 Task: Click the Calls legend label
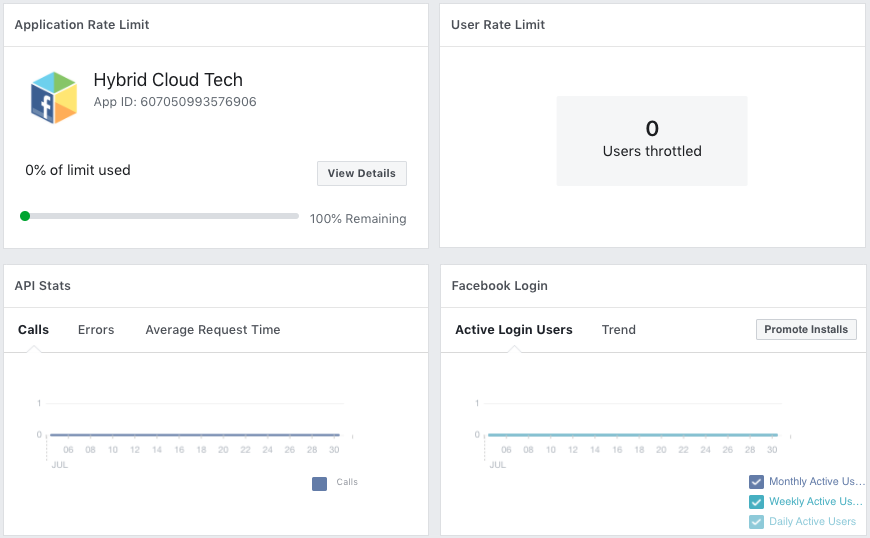[347, 482]
